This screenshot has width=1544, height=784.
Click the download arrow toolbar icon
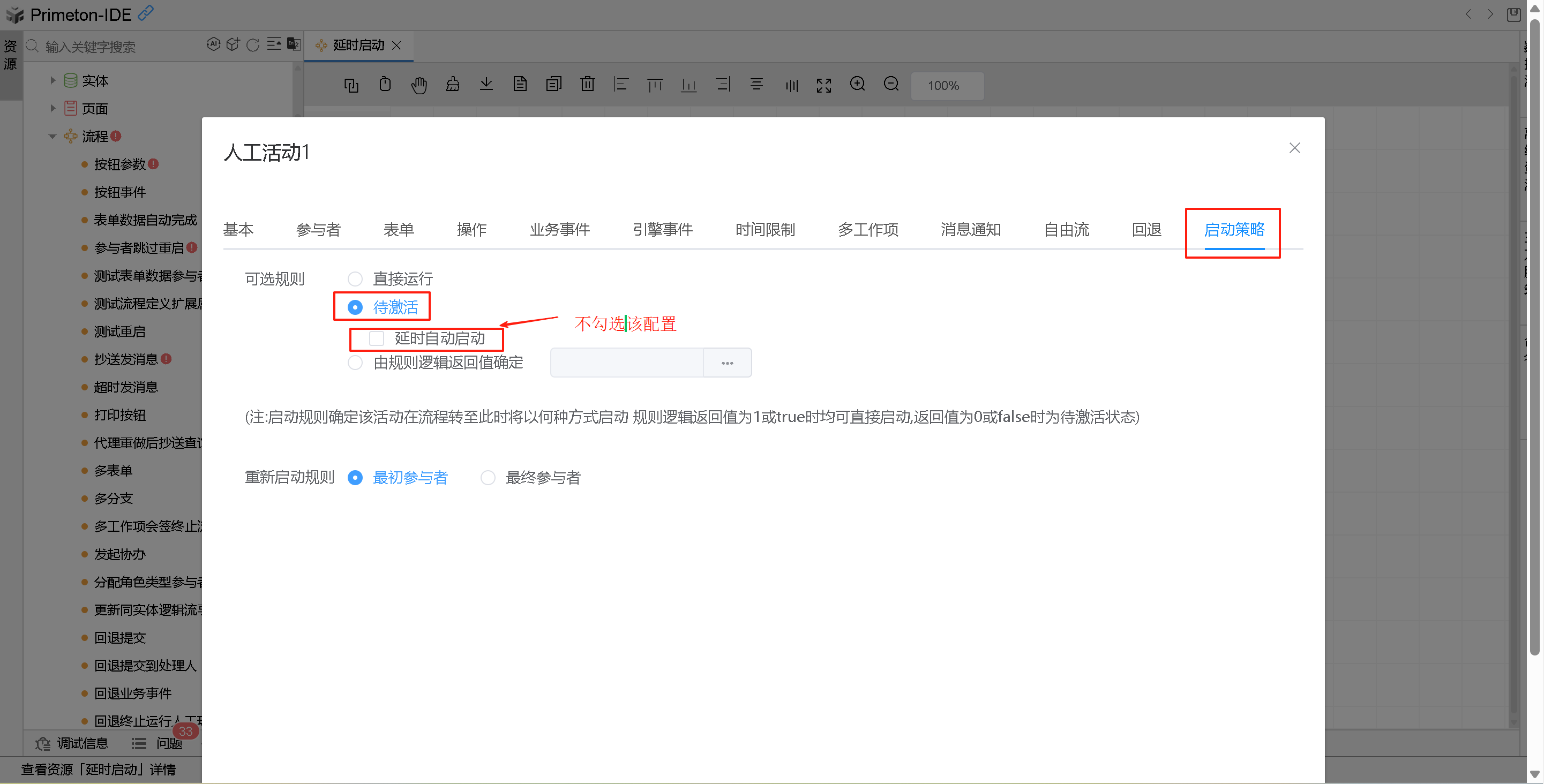point(486,85)
